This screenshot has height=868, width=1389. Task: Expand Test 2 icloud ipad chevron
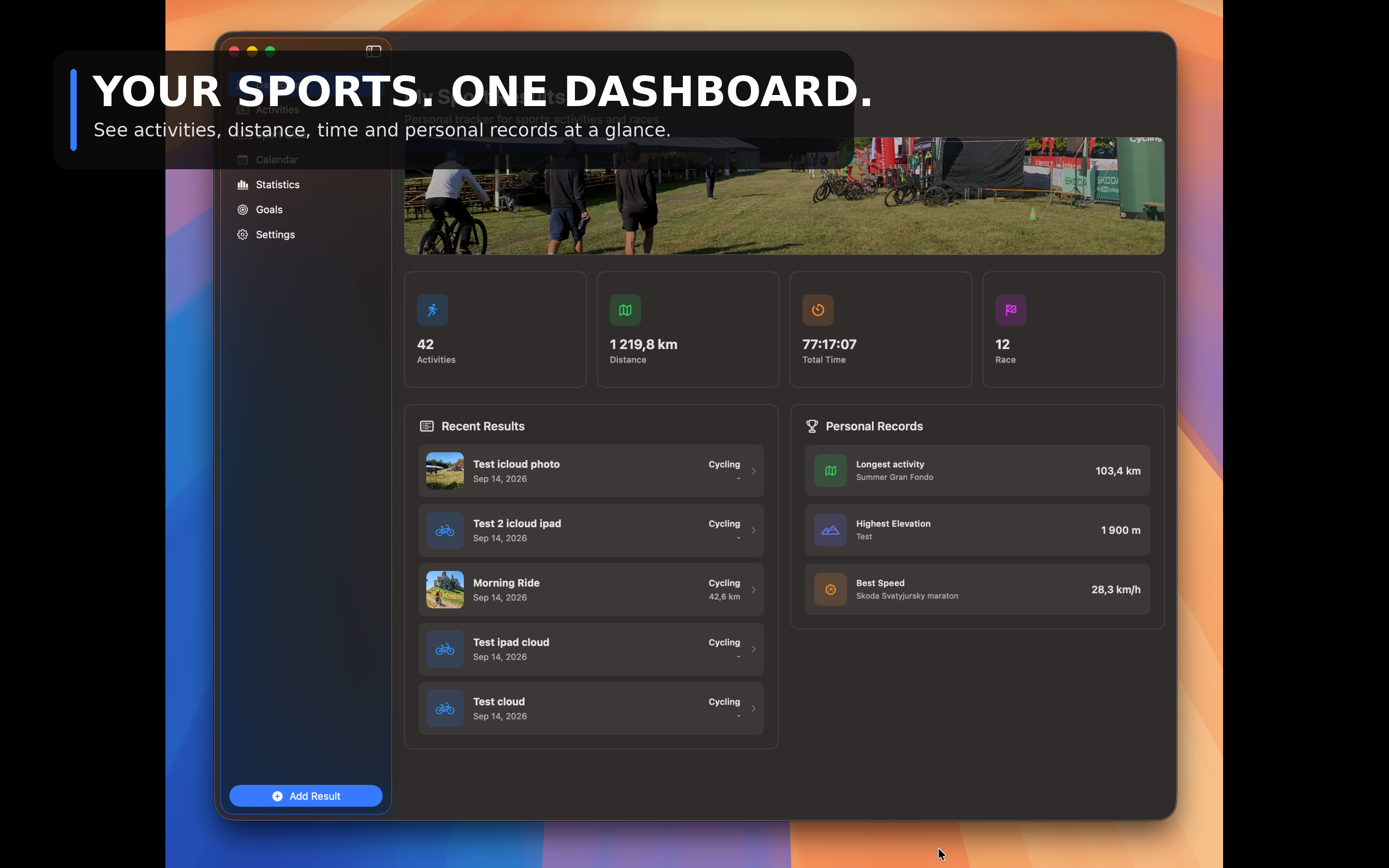(x=754, y=530)
